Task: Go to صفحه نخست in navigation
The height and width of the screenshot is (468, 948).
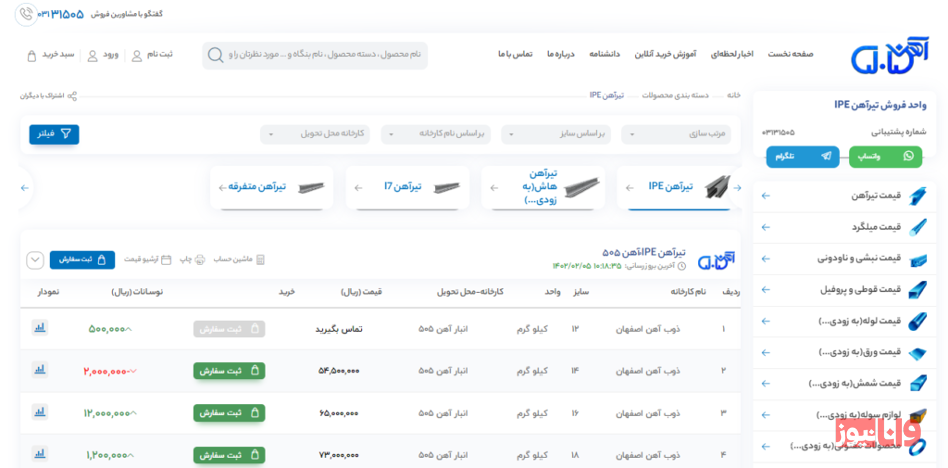Action: point(791,54)
